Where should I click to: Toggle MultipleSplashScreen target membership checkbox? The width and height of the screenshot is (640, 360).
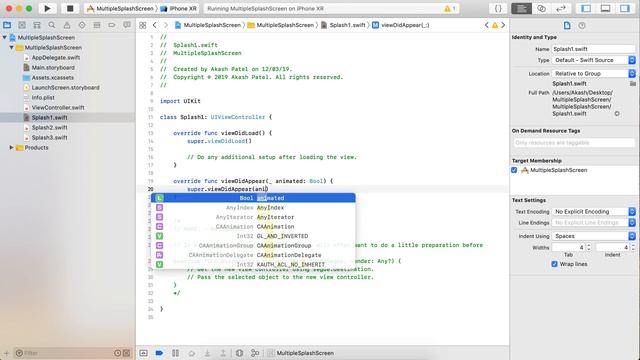coord(514,170)
